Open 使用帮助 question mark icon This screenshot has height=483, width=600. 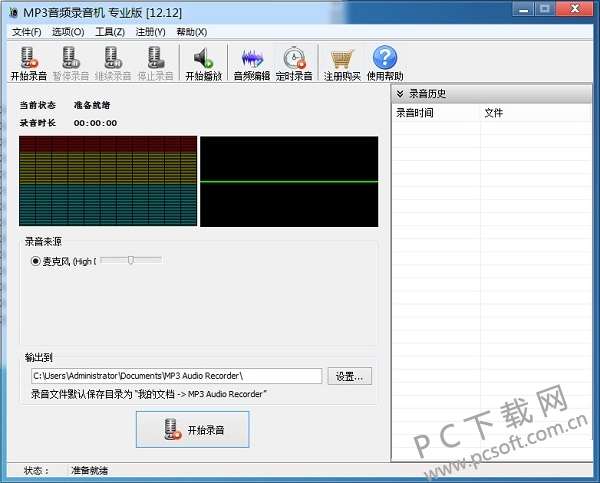point(385,57)
